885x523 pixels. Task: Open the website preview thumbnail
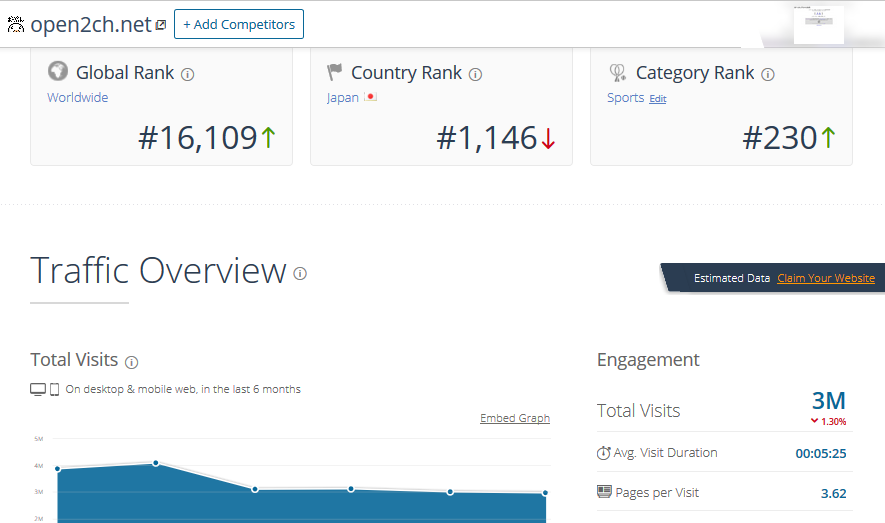click(x=818, y=24)
